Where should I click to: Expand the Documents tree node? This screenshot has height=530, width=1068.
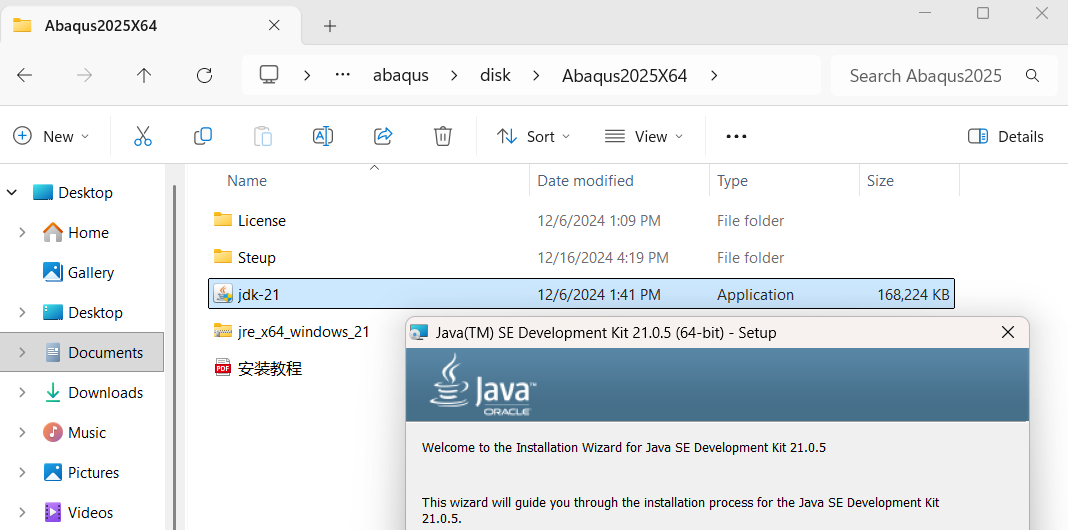click(x=22, y=352)
